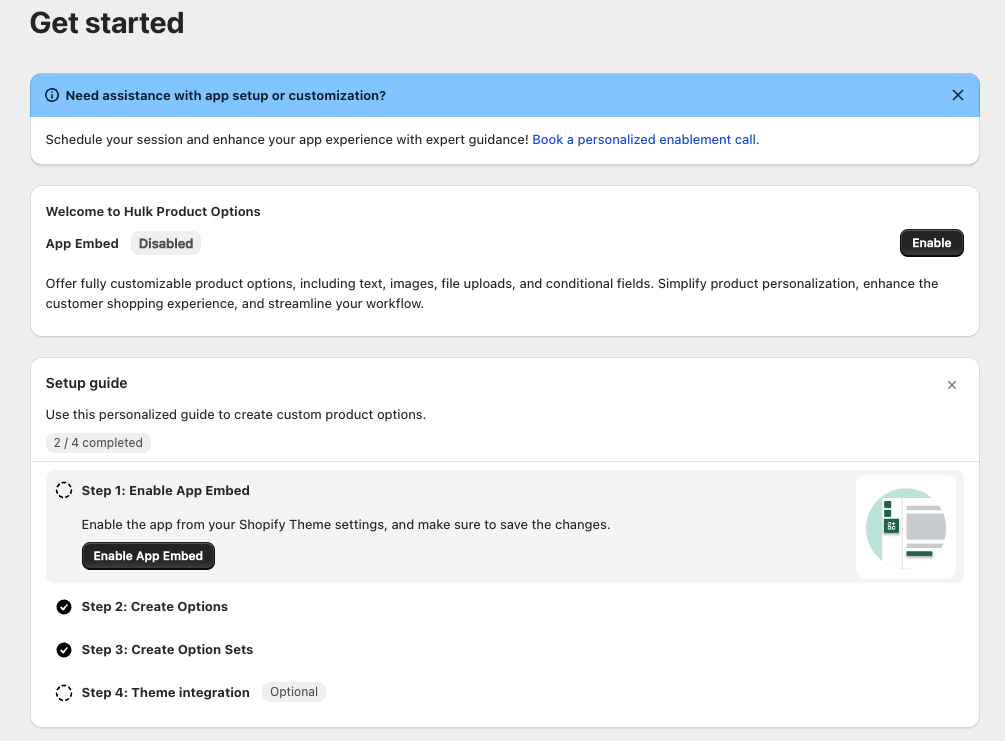This screenshot has height=741, width=1005.
Task: Mark Step 1 complete via its dashed circle
Action: (x=64, y=491)
